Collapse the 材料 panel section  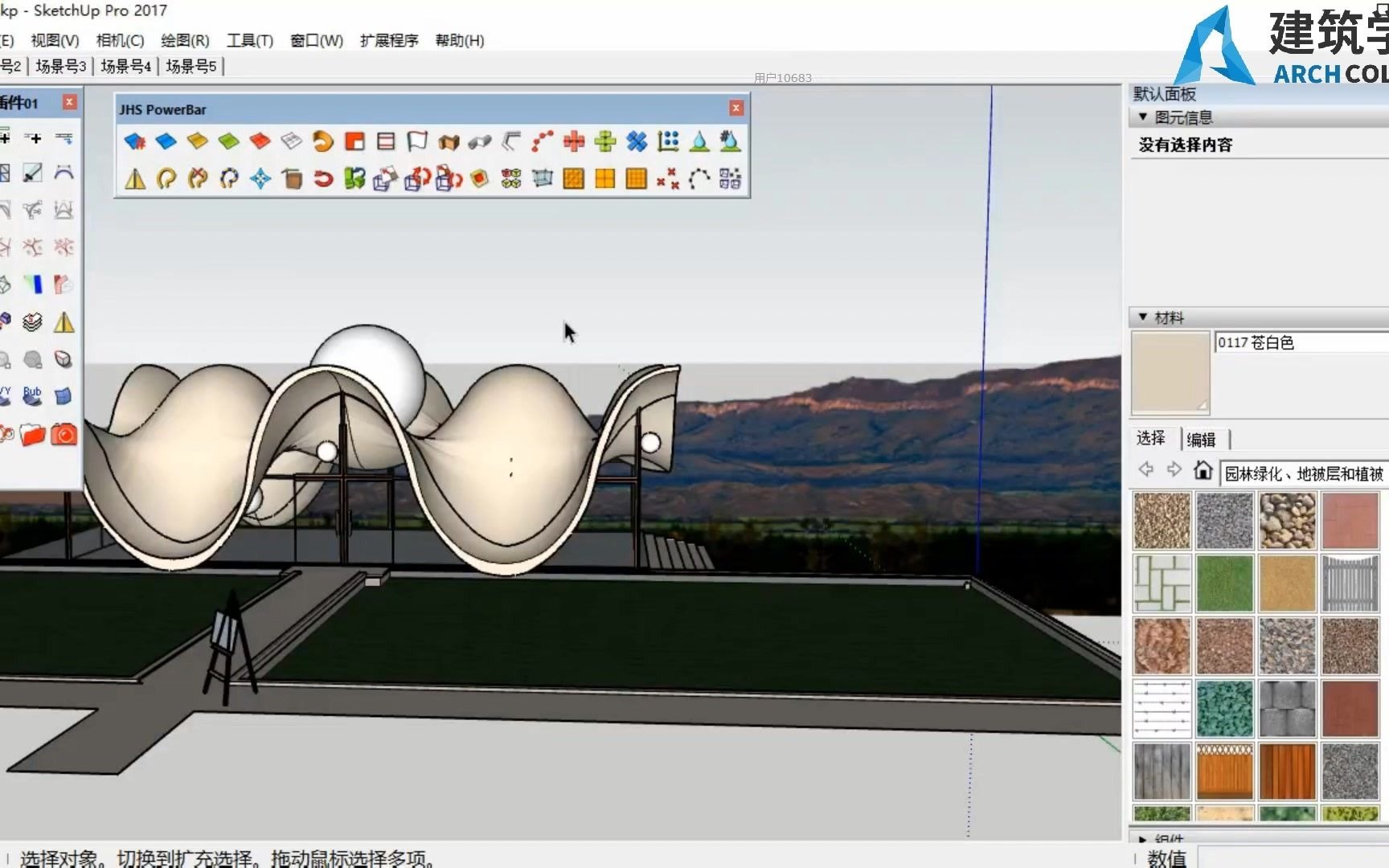(x=1144, y=317)
